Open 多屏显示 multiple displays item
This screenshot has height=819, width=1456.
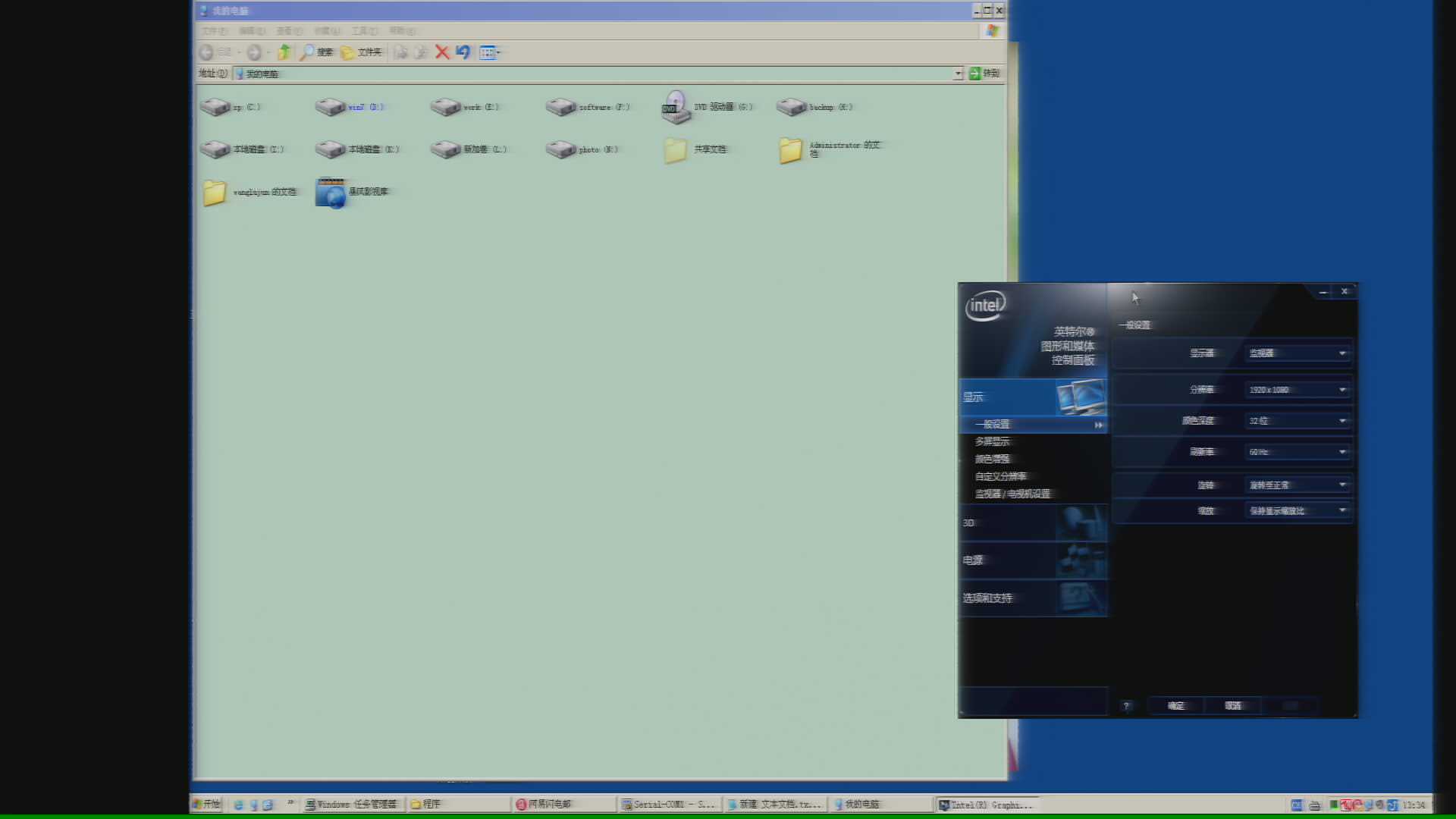[993, 441]
